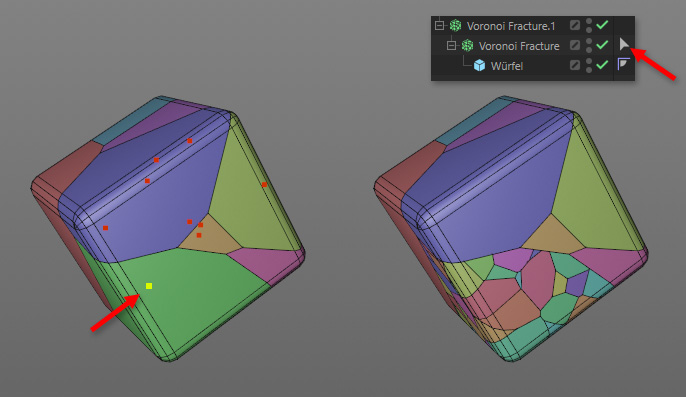The image size is (686, 397).
Task: Collapse the Voronoi Fracture.1 tree node
Action: click(439, 25)
